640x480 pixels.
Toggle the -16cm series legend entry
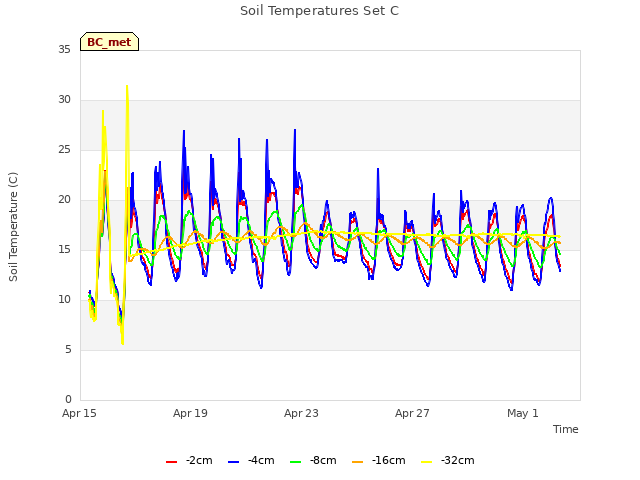tap(379, 461)
